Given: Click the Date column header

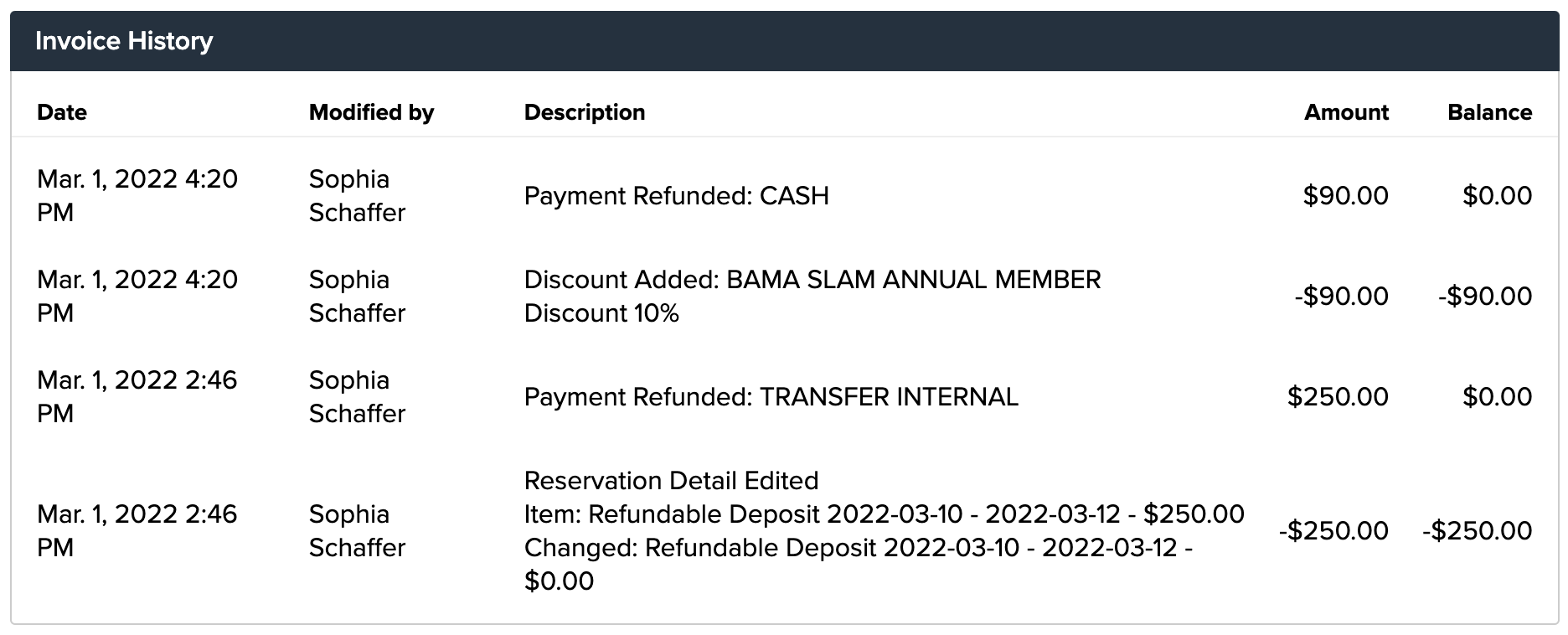Looking at the screenshot, I should coord(62,112).
